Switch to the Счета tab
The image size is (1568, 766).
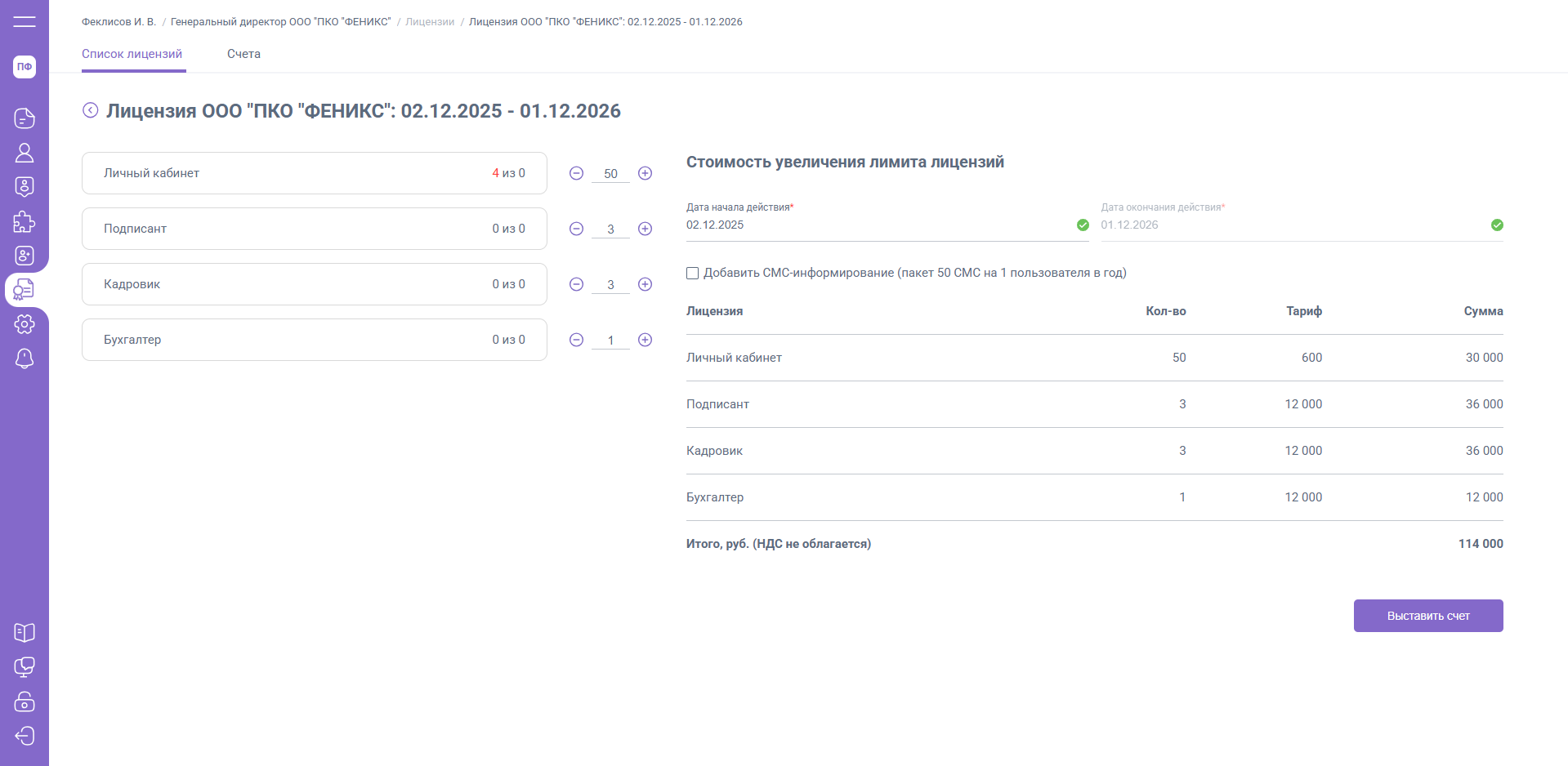point(243,54)
